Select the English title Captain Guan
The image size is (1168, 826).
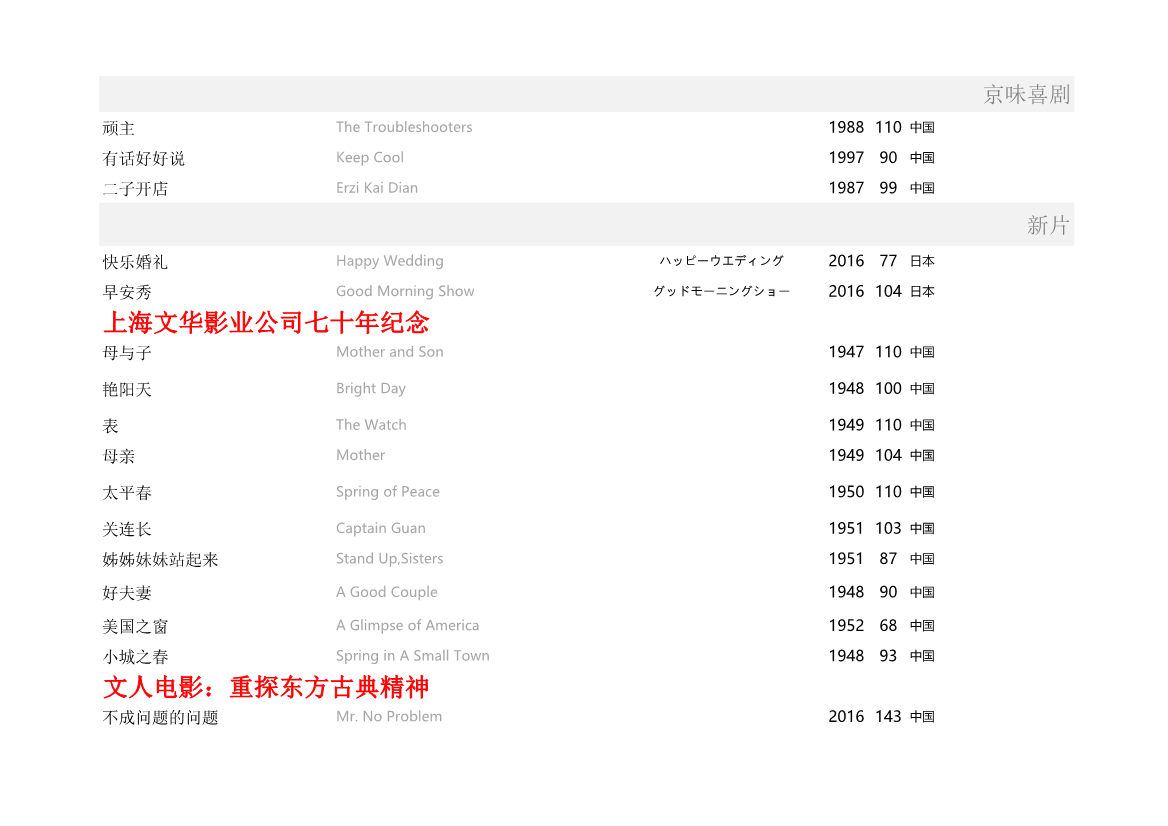tap(381, 528)
